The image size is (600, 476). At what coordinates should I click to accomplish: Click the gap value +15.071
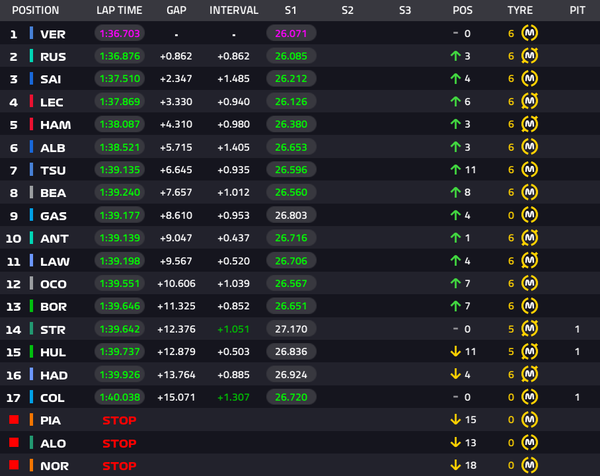tap(176, 397)
